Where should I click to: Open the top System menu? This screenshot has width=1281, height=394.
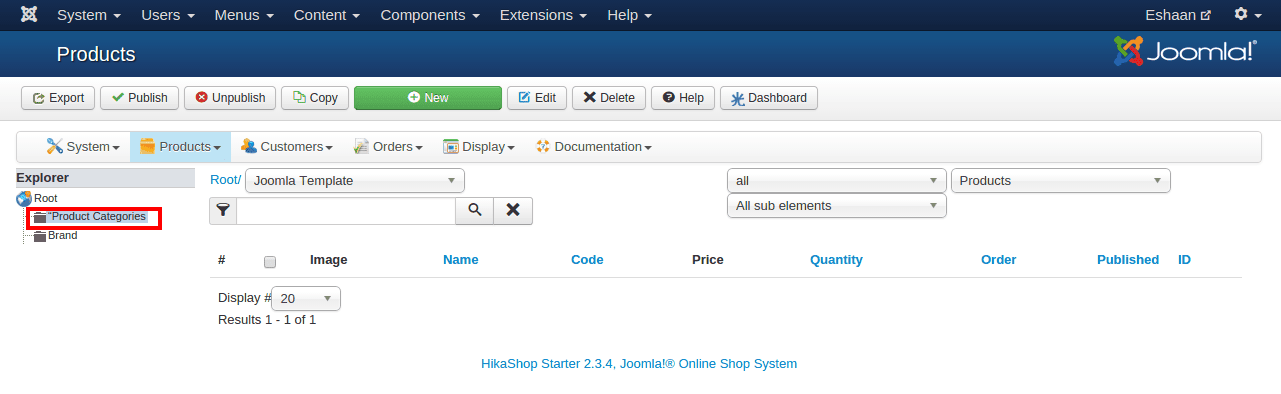[89, 15]
